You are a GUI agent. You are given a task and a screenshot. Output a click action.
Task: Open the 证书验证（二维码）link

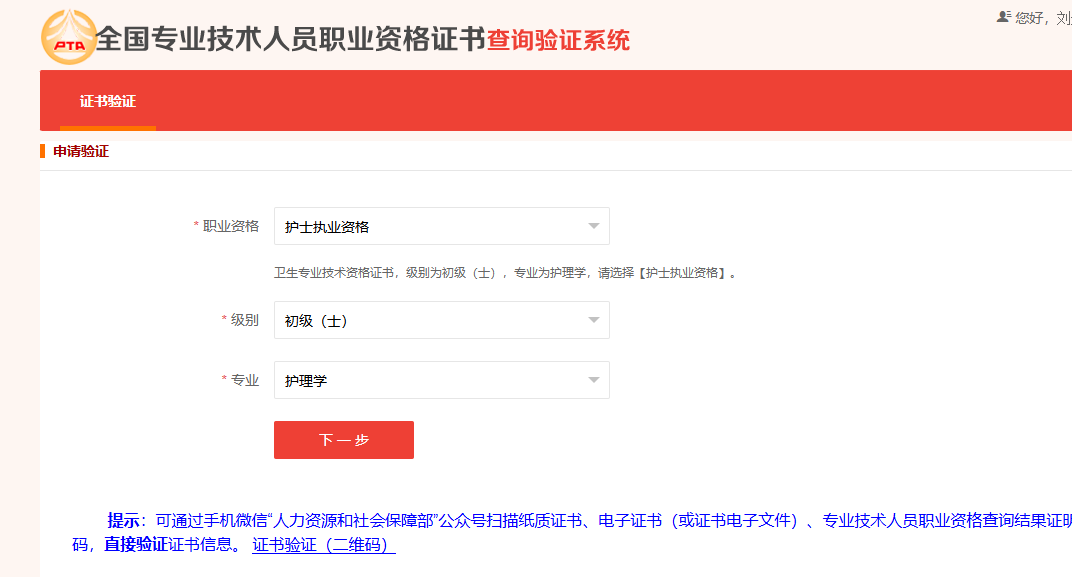coord(324,545)
